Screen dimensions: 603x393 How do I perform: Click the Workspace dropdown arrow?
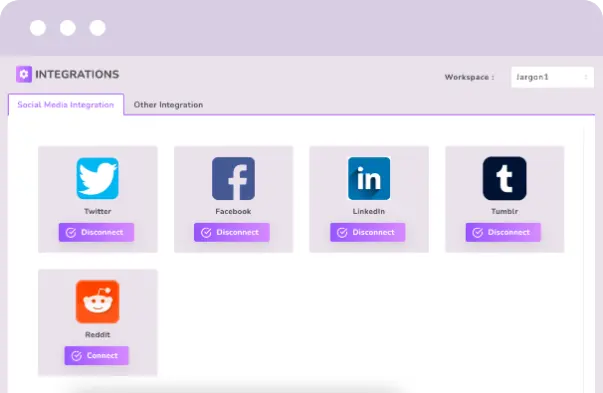[x=586, y=77]
